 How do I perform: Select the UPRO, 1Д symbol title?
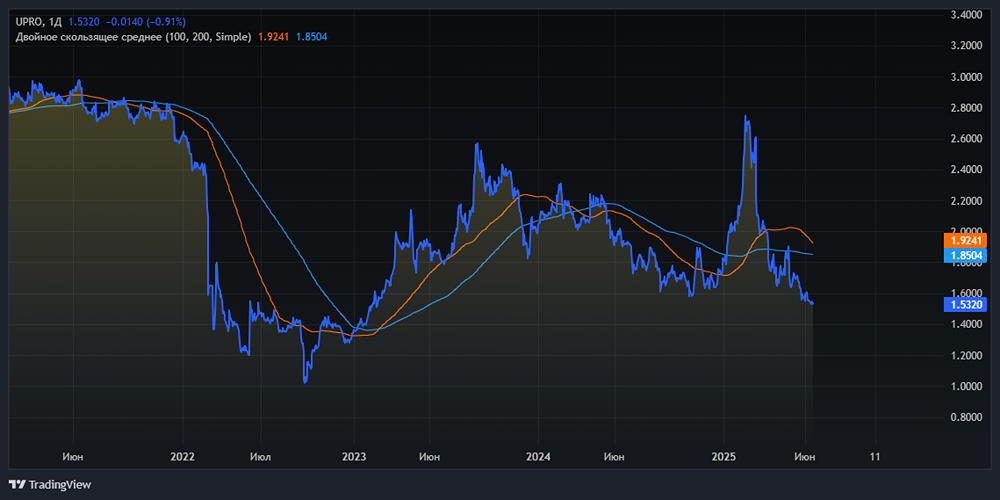[x=38, y=21]
